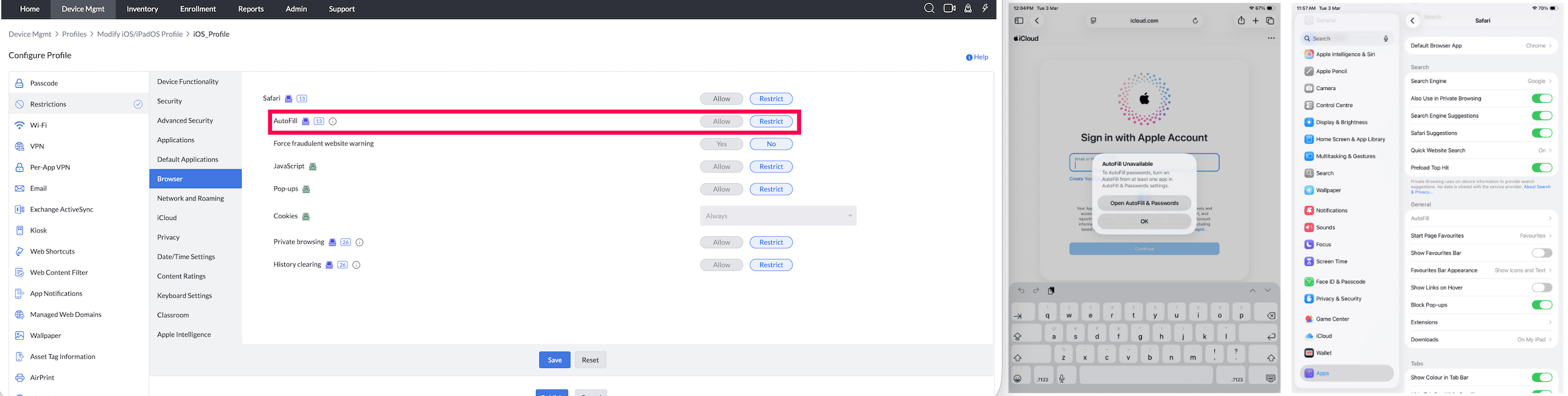This screenshot has width=1568, height=396.
Task: Open Start Page Favourites setting
Action: click(x=1481, y=236)
